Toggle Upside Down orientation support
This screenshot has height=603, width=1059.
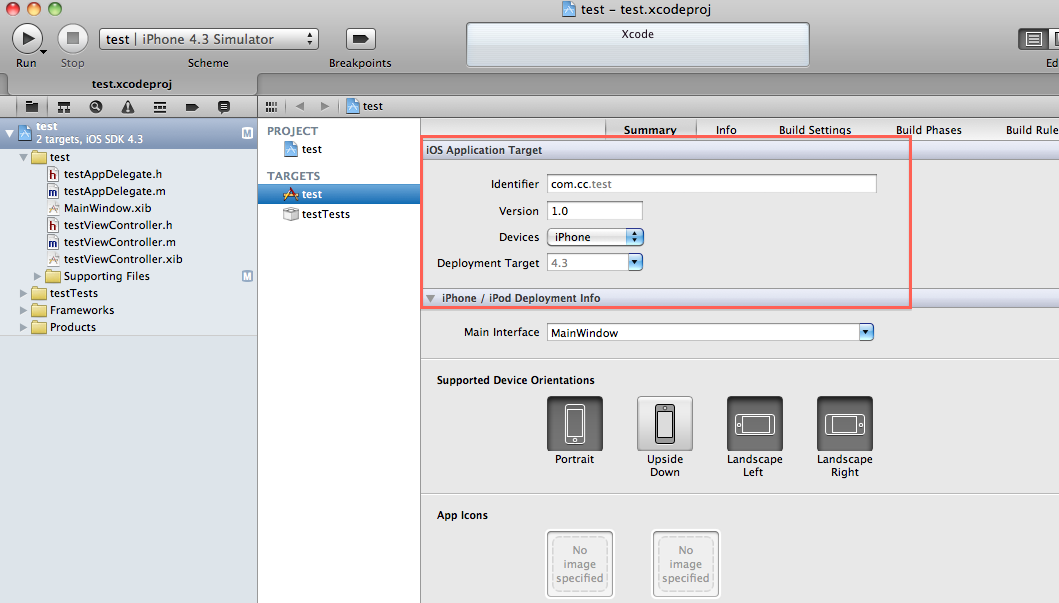click(x=665, y=423)
